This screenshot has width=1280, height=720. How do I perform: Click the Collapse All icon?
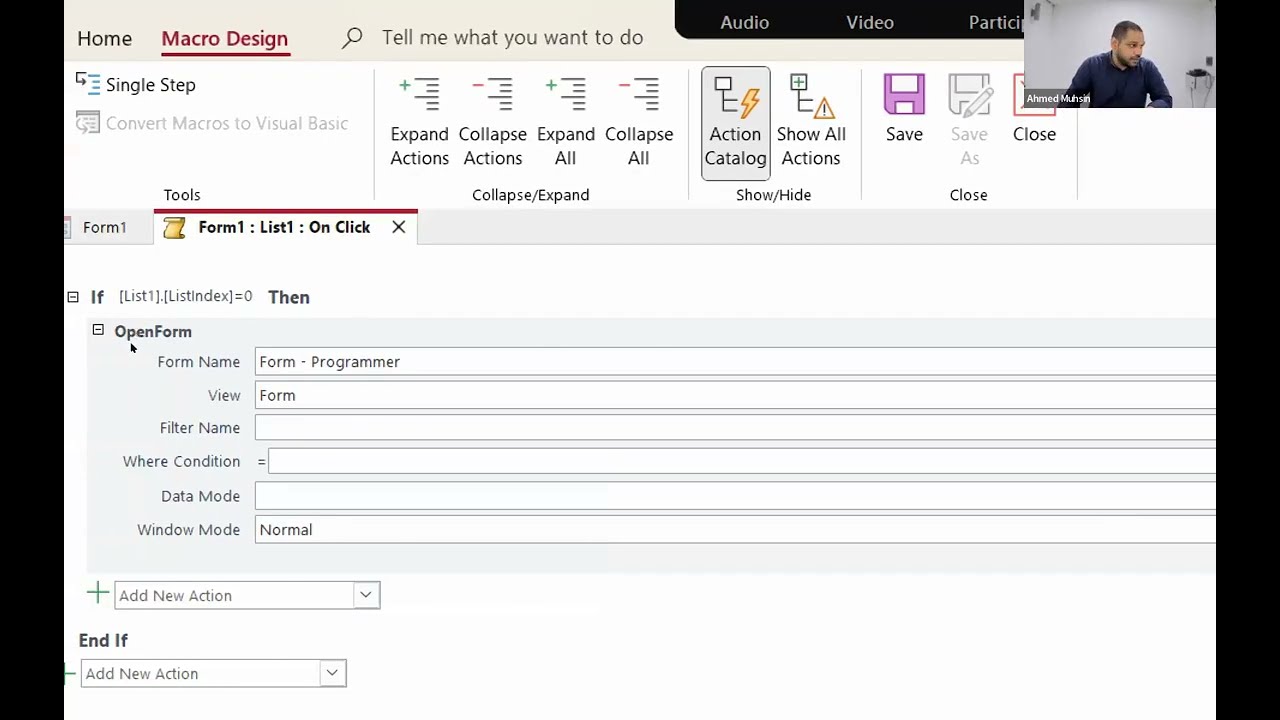click(638, 94)
